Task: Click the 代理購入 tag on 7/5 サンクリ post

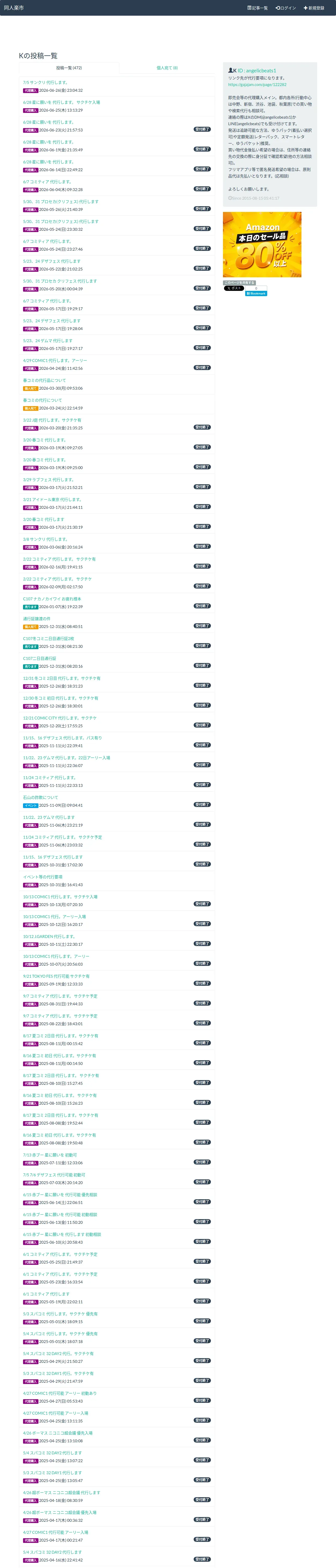Action: pos(31,91)
